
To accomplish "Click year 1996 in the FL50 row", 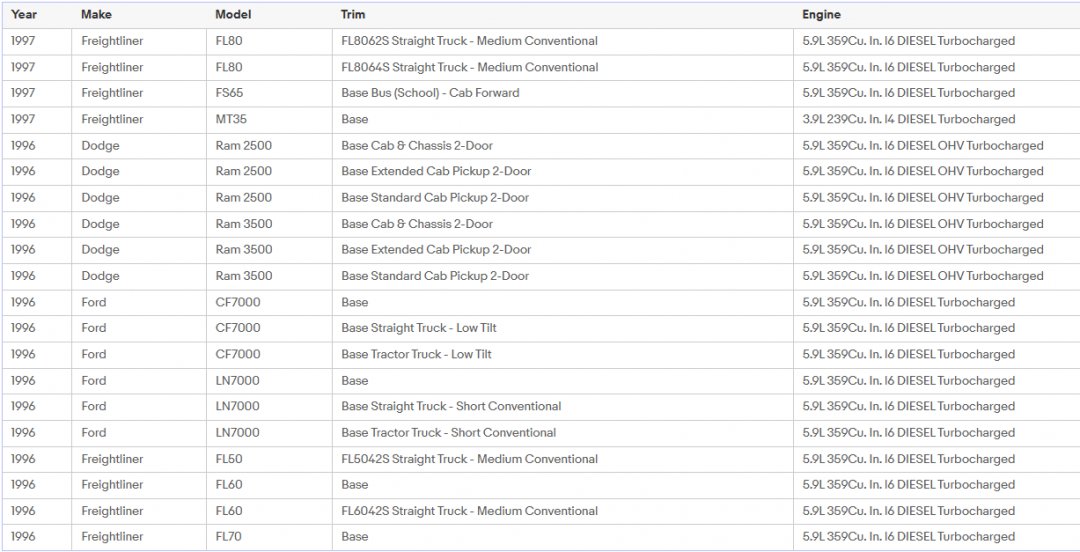I will (x=23, y=459).
